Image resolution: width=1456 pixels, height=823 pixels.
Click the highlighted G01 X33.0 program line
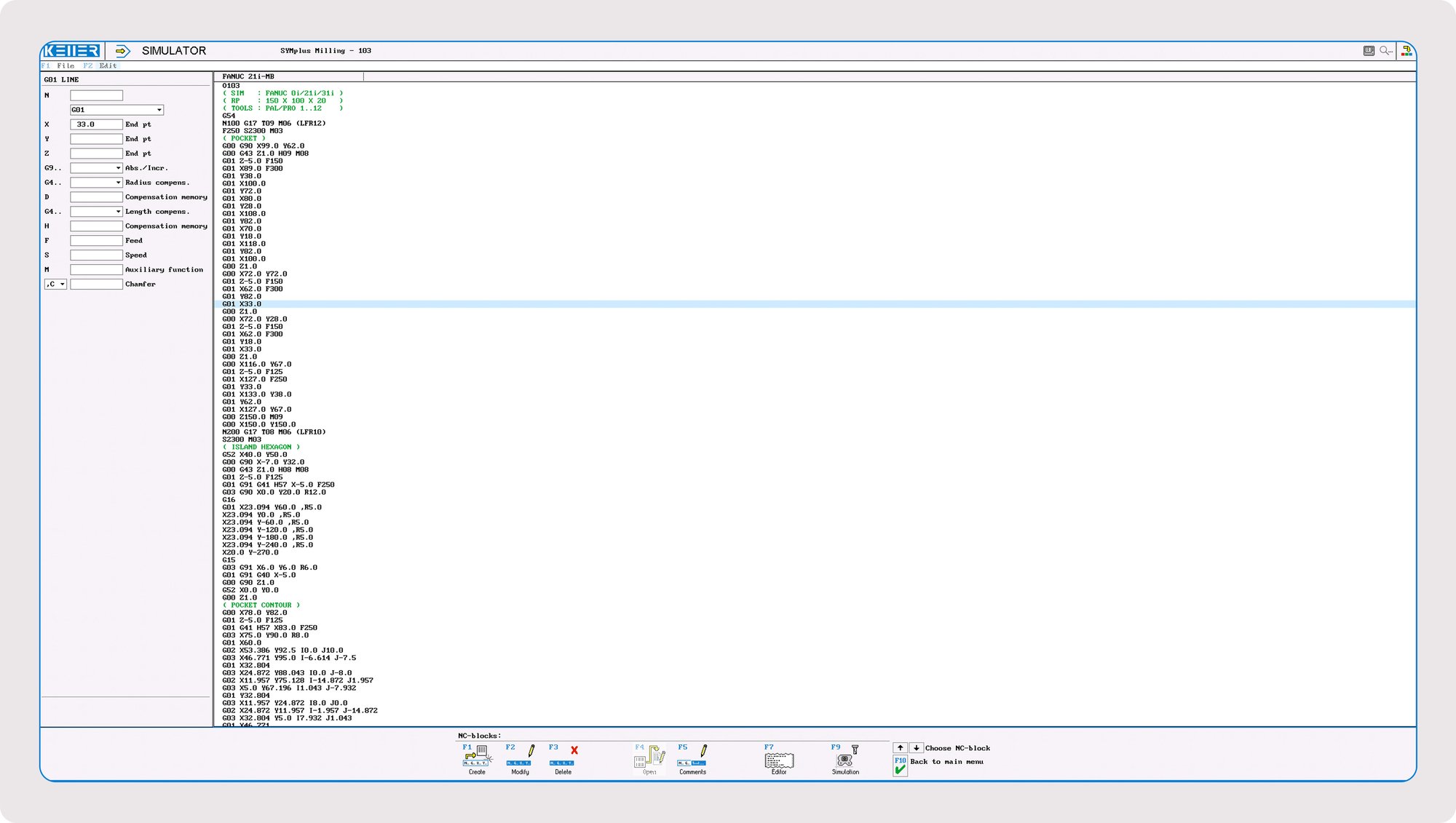pos(291,303)
